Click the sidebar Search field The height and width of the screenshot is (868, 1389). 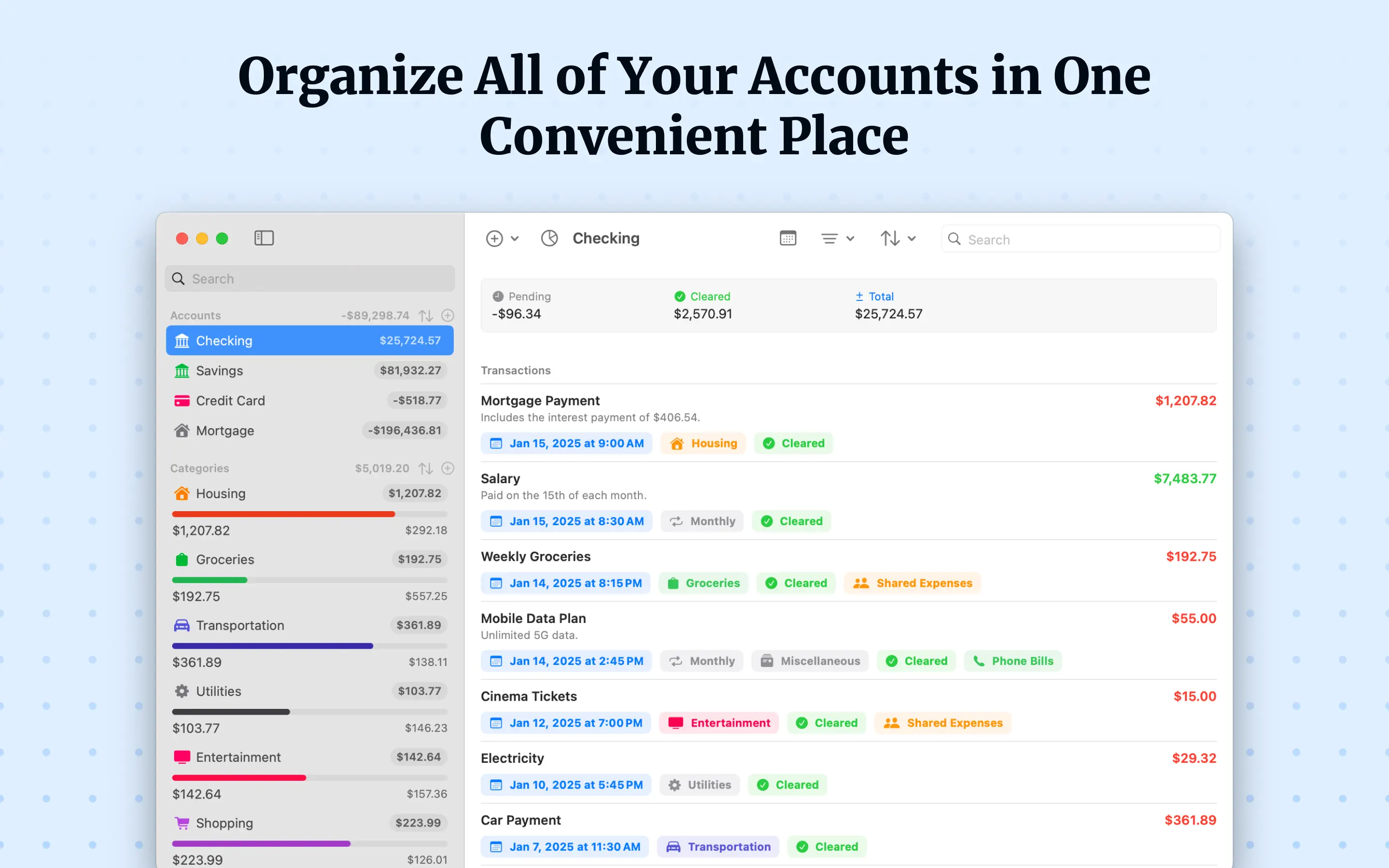pos(309,278)
